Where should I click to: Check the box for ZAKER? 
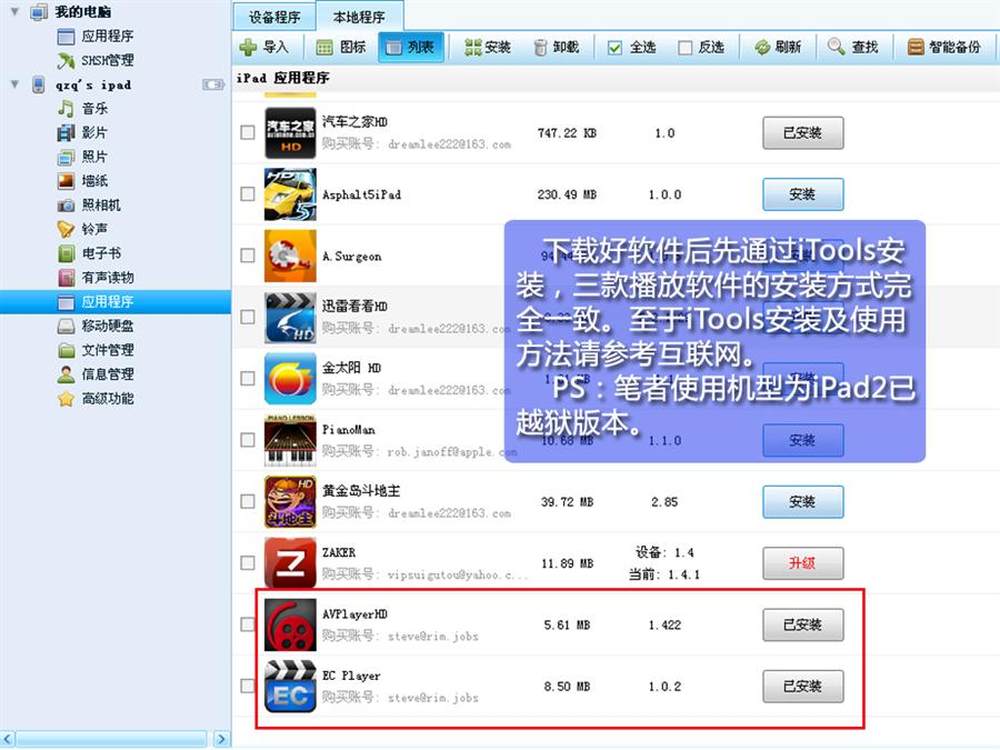point(247,562)
